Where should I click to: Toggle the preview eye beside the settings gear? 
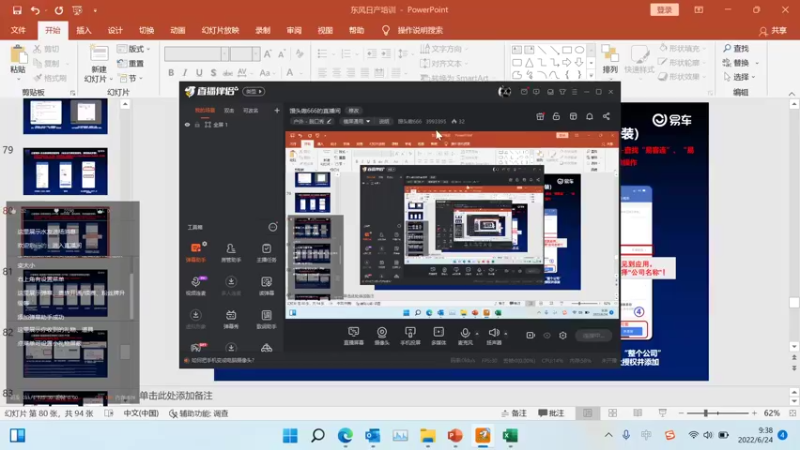click(x=547, y=335)
